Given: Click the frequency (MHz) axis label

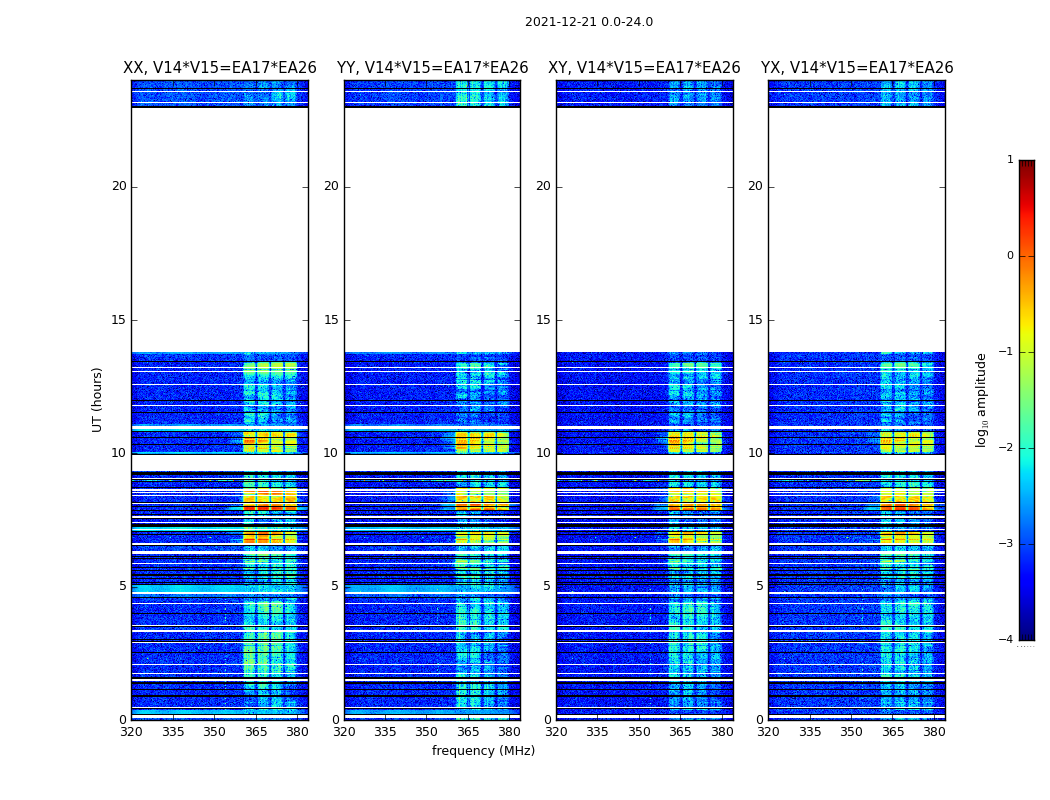Looking at the screenshot, I should pos(483,750).
